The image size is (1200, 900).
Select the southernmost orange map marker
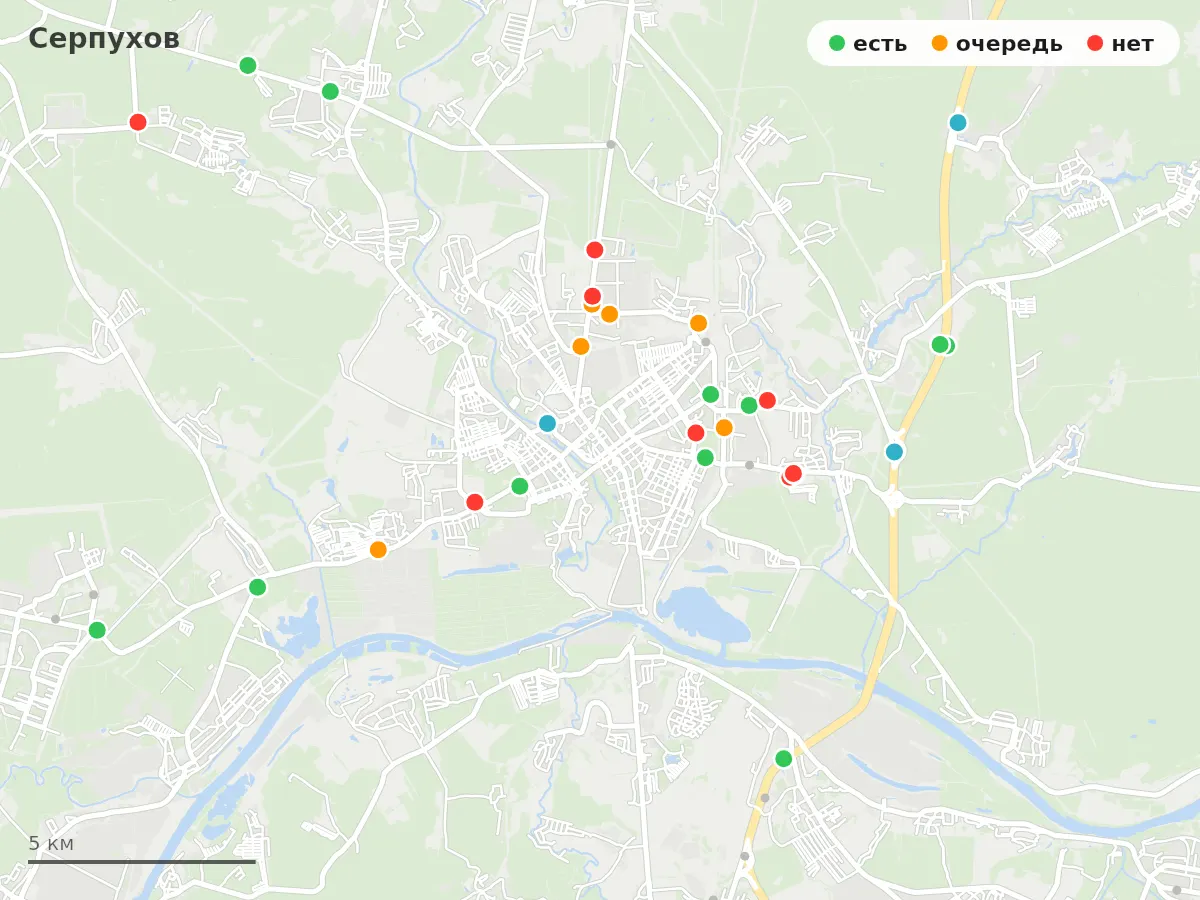(x=378, y=550)
